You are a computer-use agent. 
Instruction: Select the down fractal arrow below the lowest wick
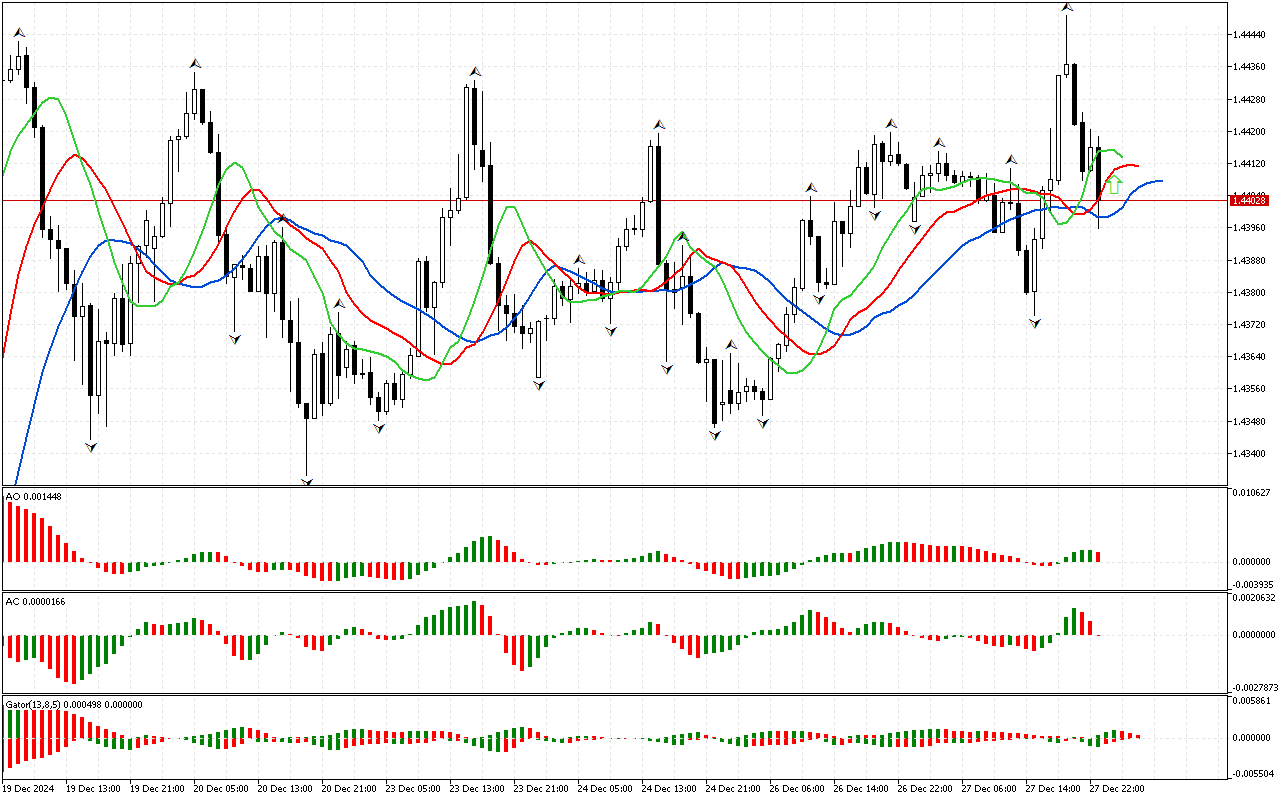click(307, 482)
